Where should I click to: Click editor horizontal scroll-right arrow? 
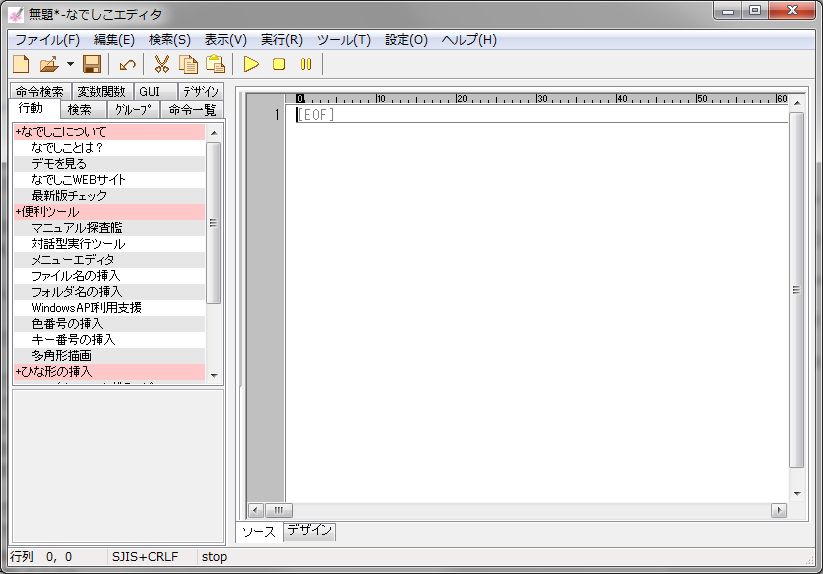(x=779, y=510)
